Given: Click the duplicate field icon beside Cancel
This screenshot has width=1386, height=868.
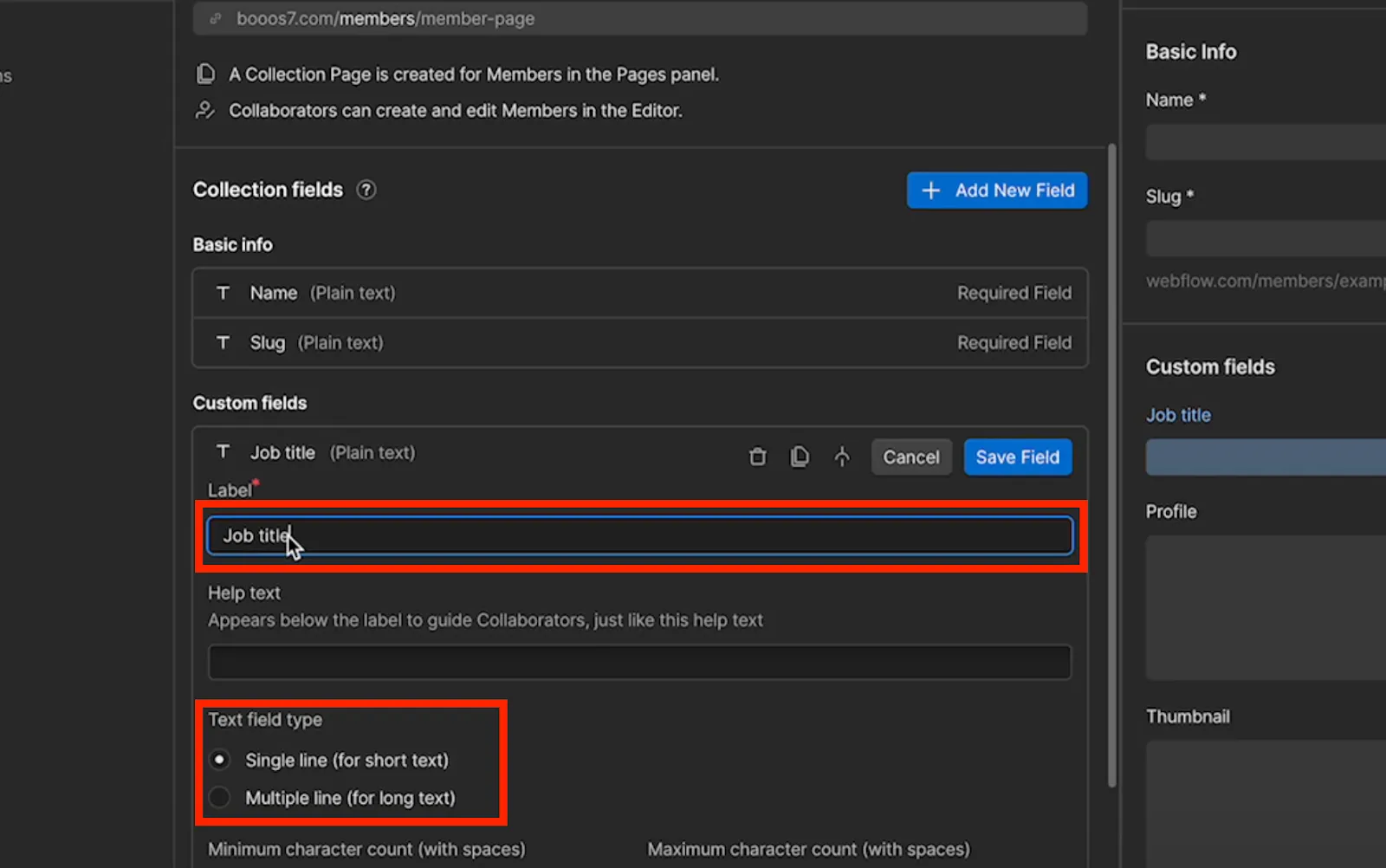Looking at the screenshot, I should click(800, 457).
